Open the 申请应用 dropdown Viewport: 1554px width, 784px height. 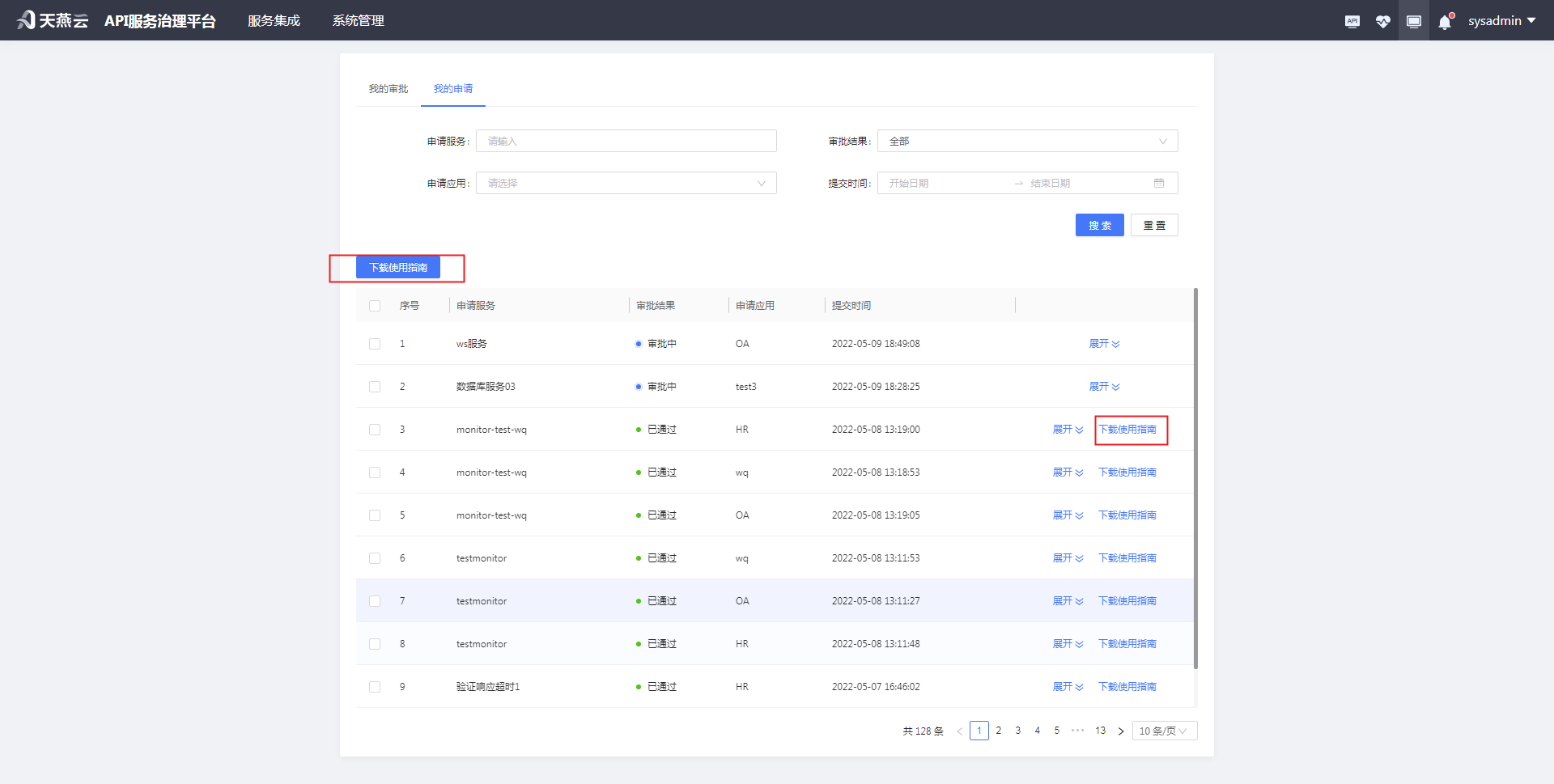[x=626, y=183]
